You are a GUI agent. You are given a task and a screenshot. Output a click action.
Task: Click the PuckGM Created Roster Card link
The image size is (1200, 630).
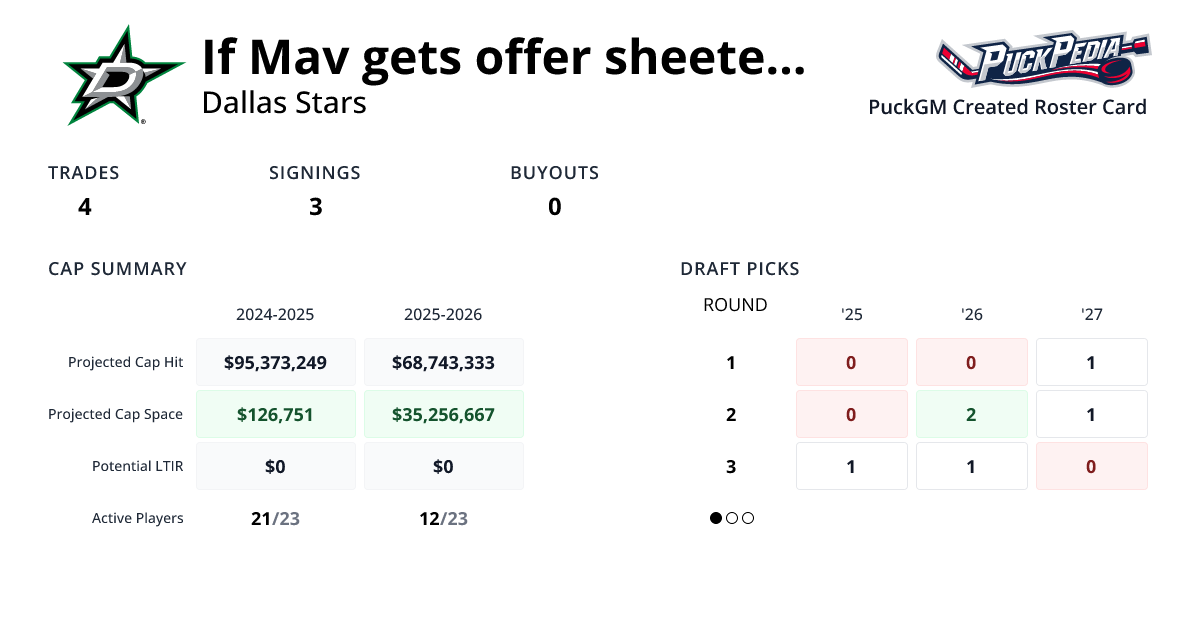click(1007, 107)
